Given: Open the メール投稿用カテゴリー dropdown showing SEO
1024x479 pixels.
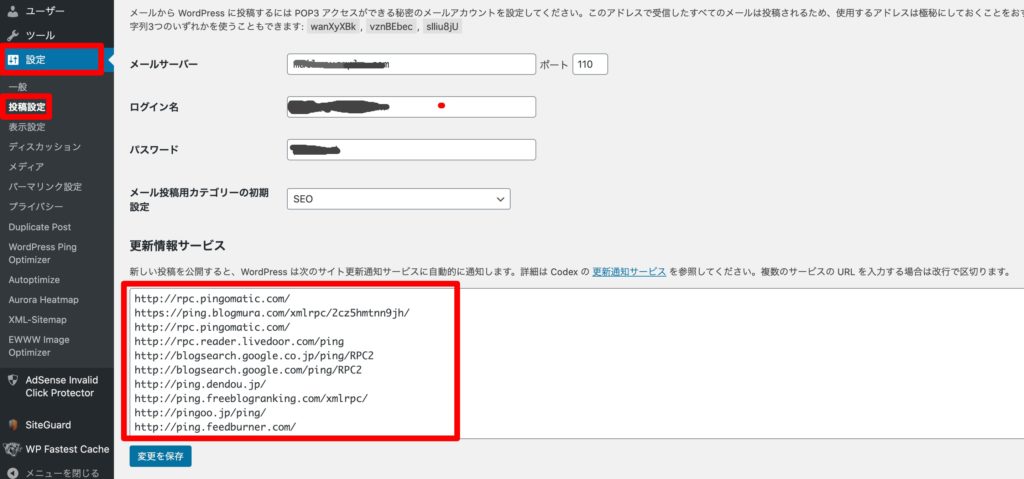Looking at the screenshot, I should 398,199.
